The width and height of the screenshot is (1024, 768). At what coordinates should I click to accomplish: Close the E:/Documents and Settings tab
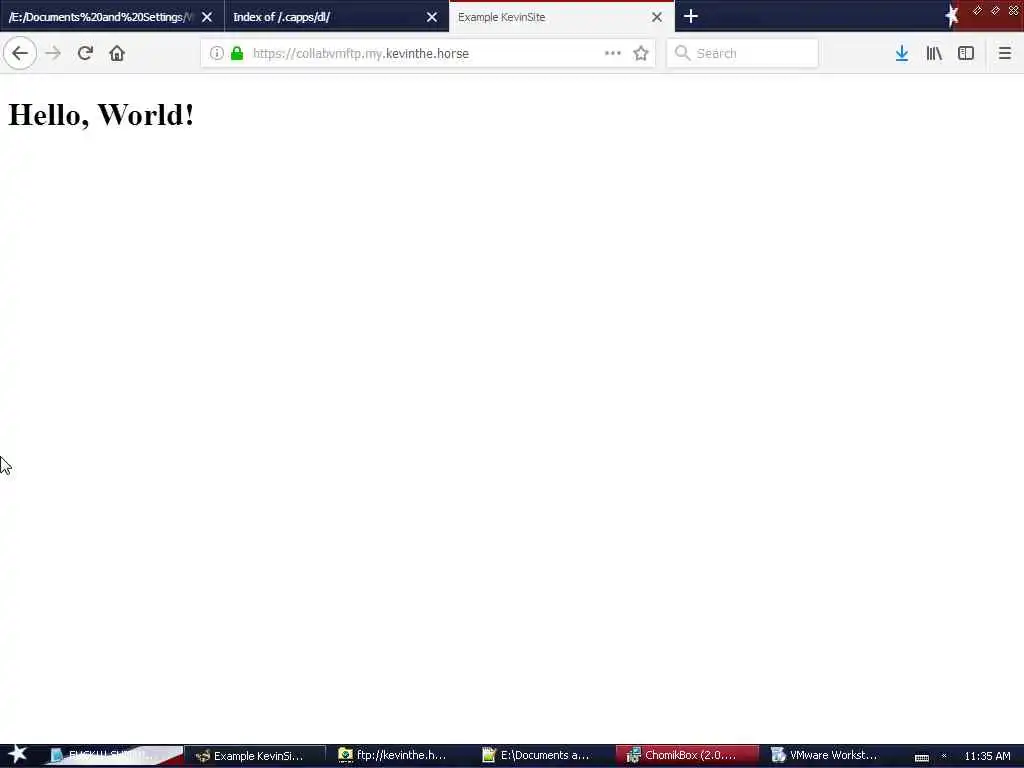[x=207, y=17]
